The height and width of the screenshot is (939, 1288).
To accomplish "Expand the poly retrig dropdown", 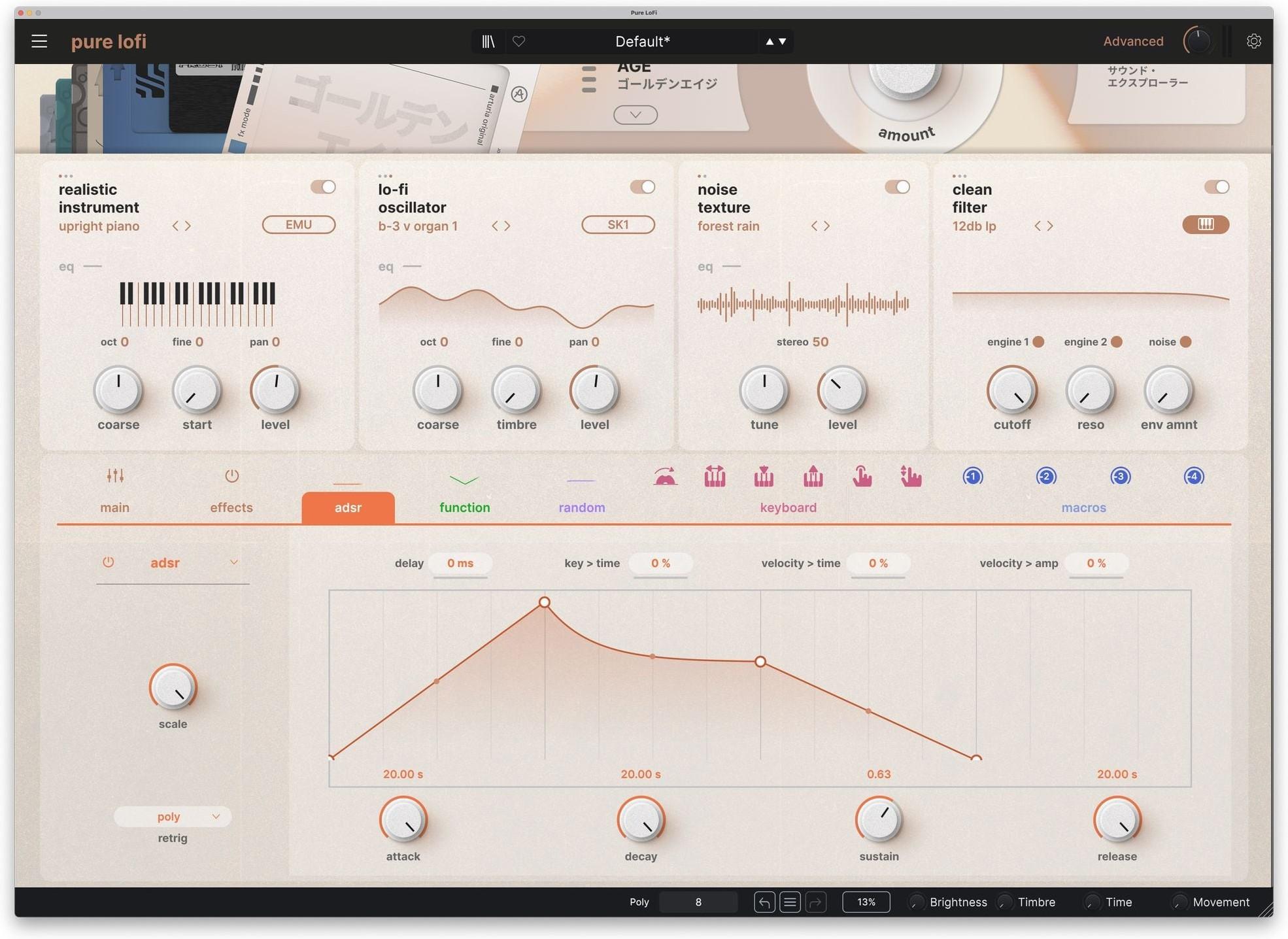I will tap(172, 816).
